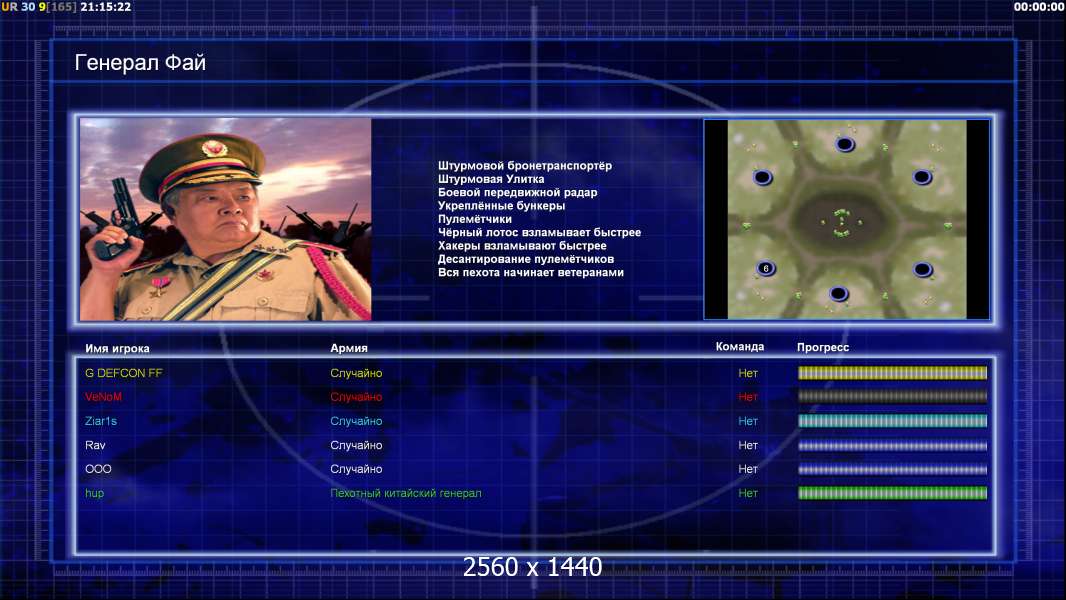Click the line 'Вся пехота начинает ветеранами'
Screen dimensions: 1066x600
click(530, 272)
